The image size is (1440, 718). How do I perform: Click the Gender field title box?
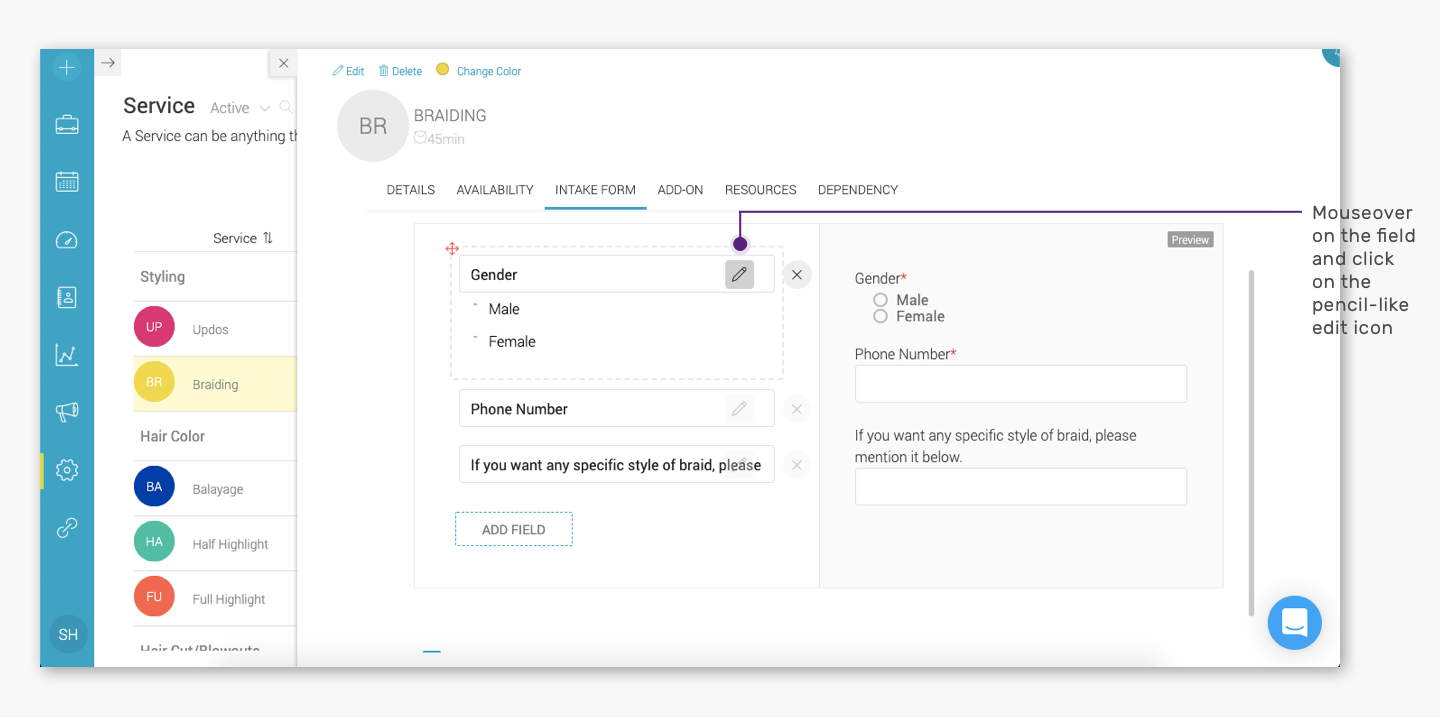click(x=617, y=274)
